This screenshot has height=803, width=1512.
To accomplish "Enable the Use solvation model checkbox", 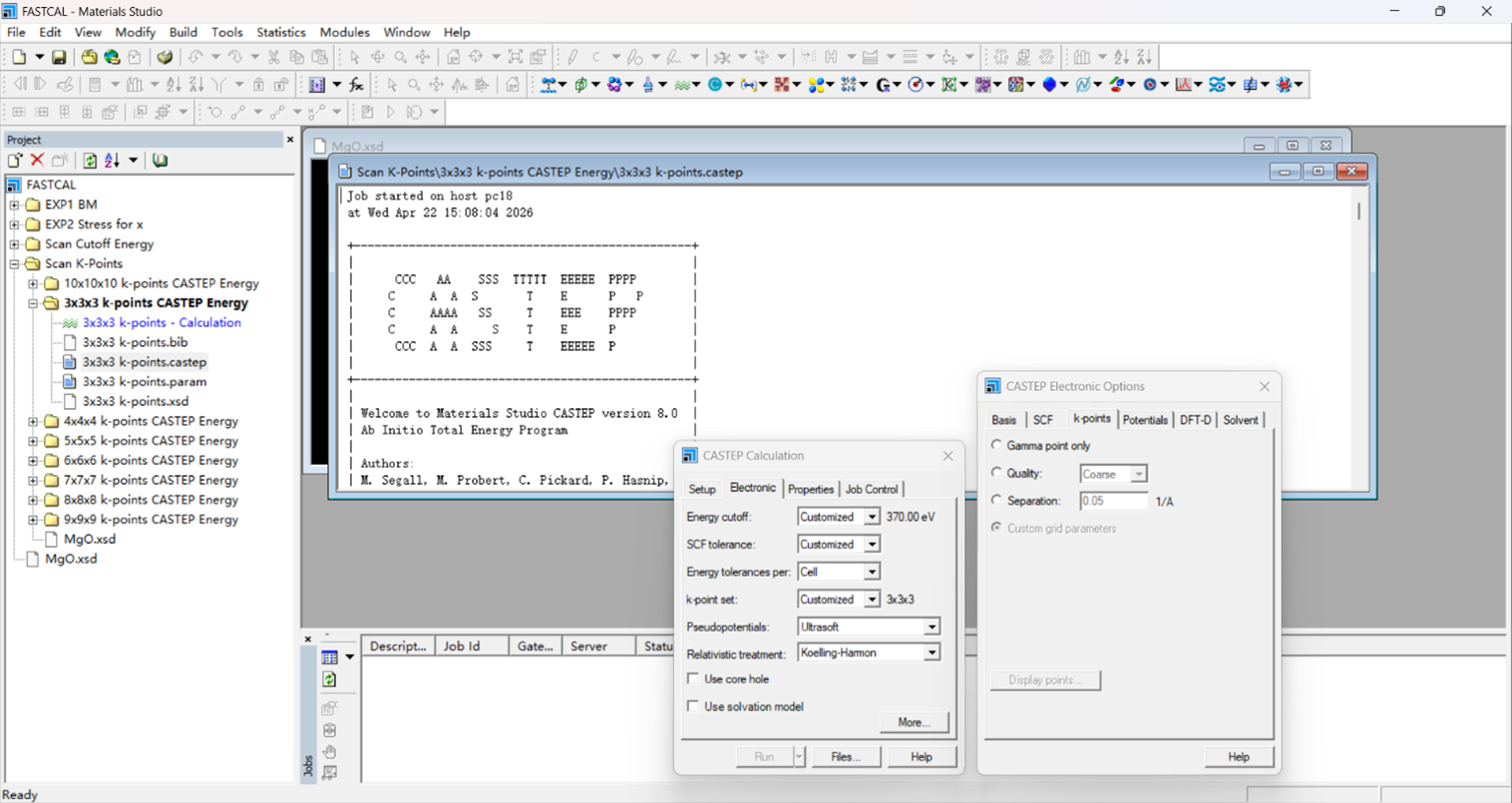I will tap(693, 706).
